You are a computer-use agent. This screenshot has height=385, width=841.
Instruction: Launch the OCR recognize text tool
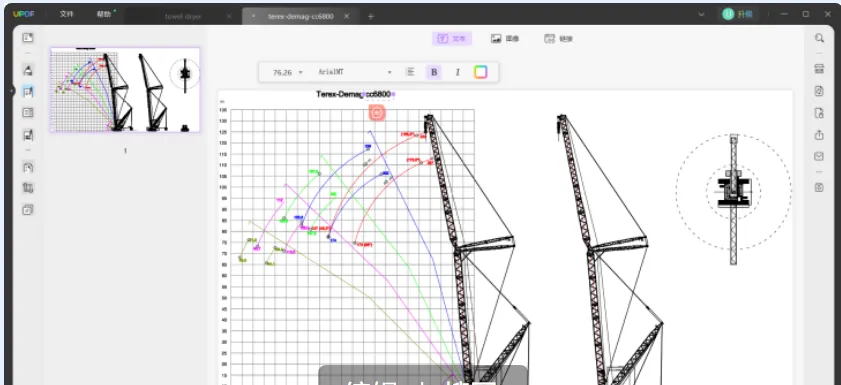pyautogui.click(x=819, y=69)
